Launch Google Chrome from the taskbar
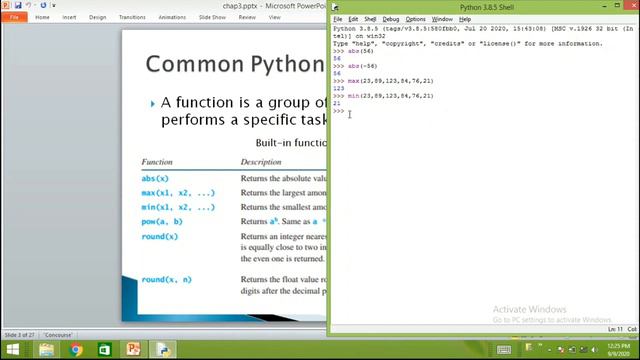This screenshot has width=640, height=360. pos(76,350)
